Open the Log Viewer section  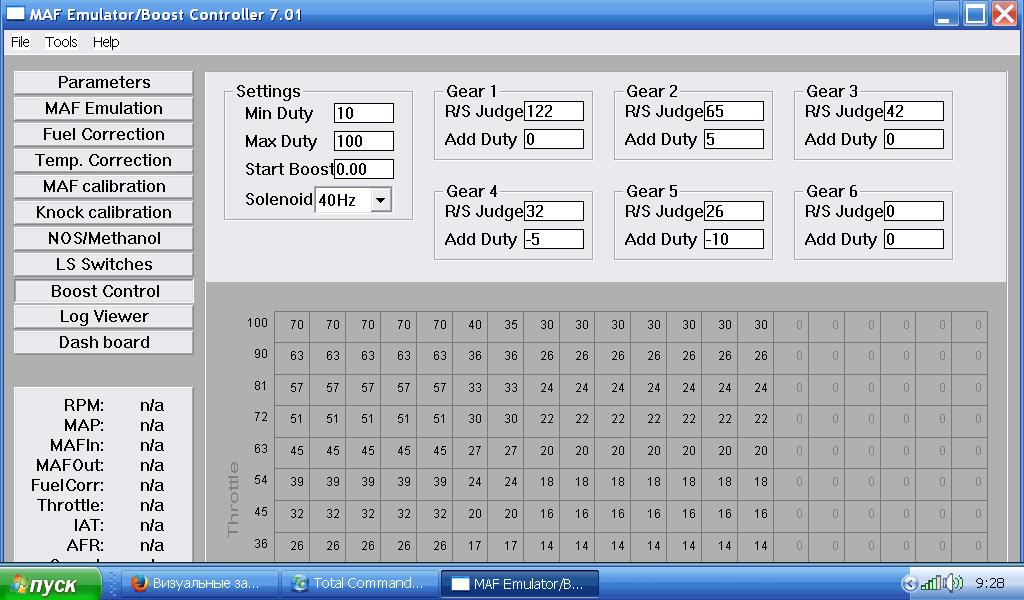click(104, 317)
